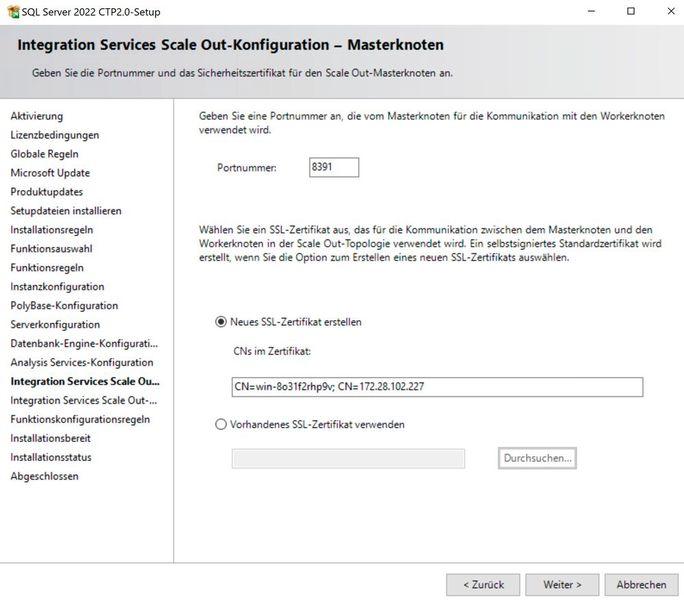Select the 'Neues SSL-Zertifikat erstellen' radio button
The width and height of the screenshot is (684, 600).
click(x=221, y=322)
